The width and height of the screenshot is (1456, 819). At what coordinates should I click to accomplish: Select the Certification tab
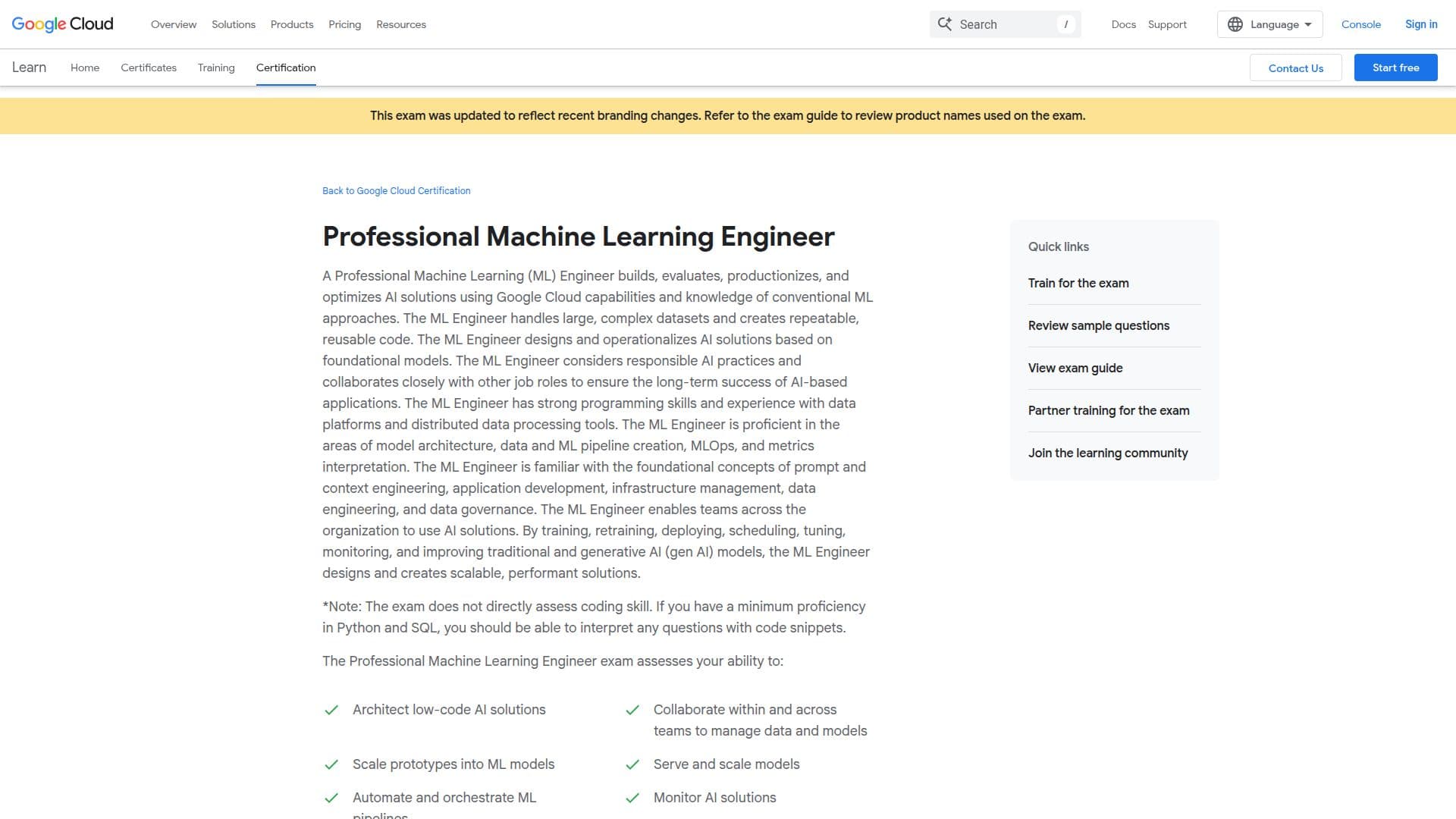coord(286,67)
